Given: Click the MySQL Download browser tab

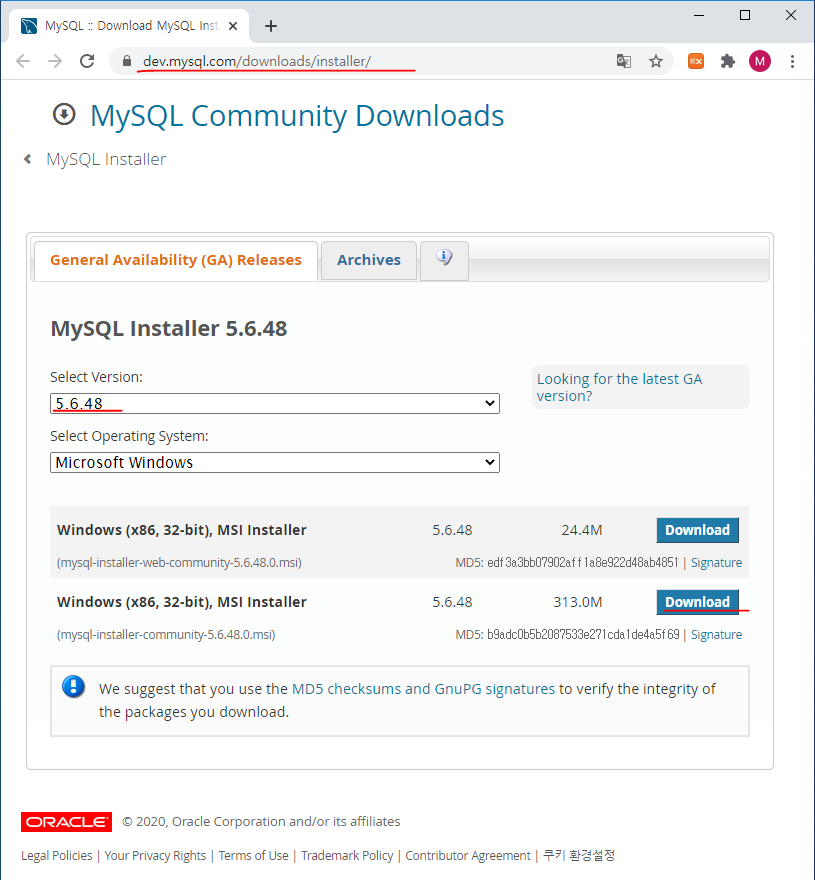Looking at the screenshot, I should [x=129, y=26].
